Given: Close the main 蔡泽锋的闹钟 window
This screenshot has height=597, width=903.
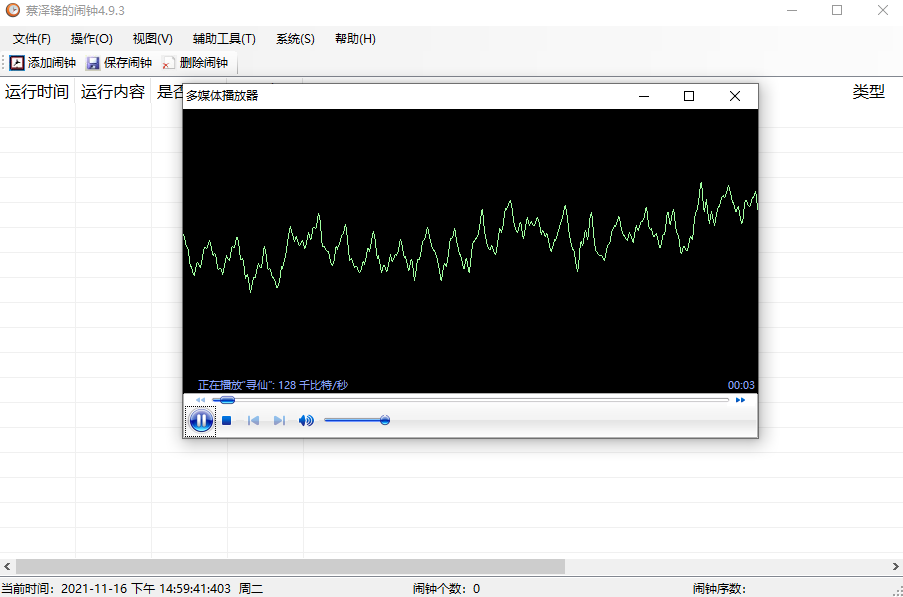Looking at the screenshot, I should point(882,10).
